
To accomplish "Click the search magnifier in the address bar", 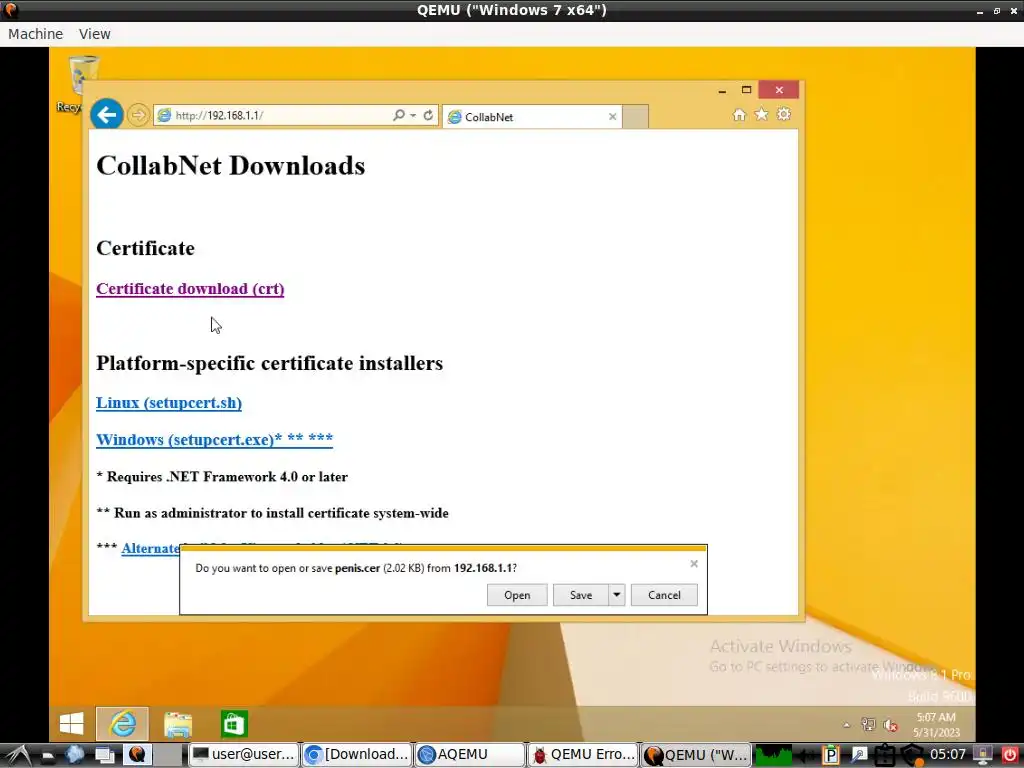I will pos(398,115).
